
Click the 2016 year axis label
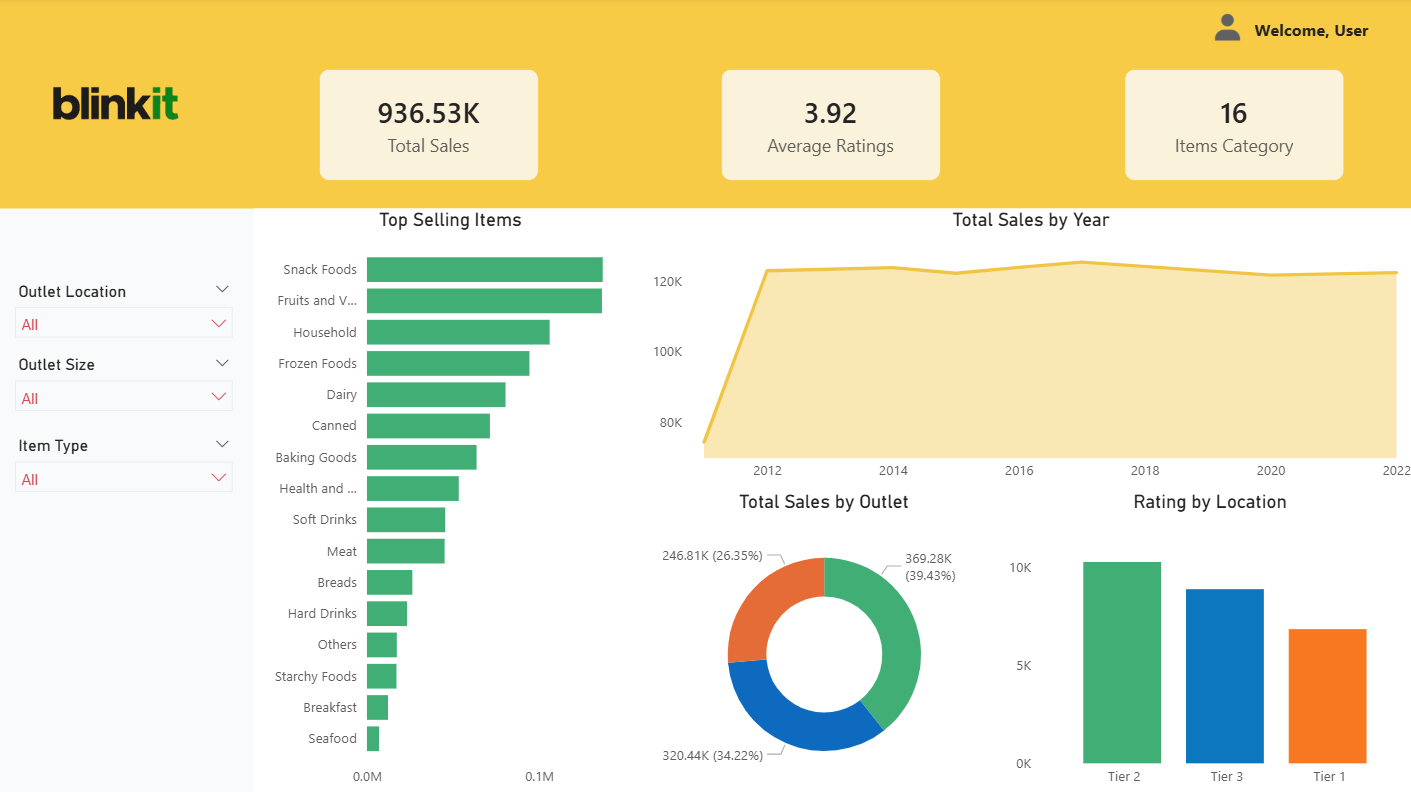(1019, 471)
